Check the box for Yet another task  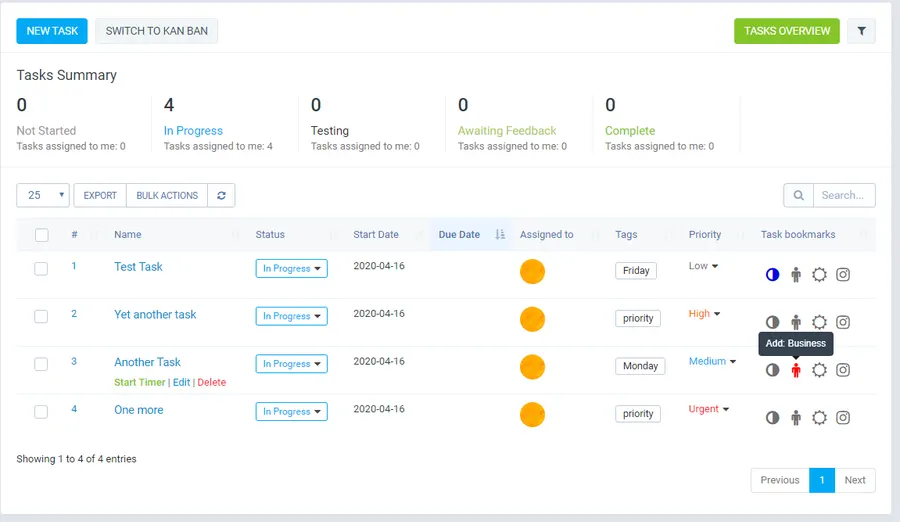pos(41,316)
